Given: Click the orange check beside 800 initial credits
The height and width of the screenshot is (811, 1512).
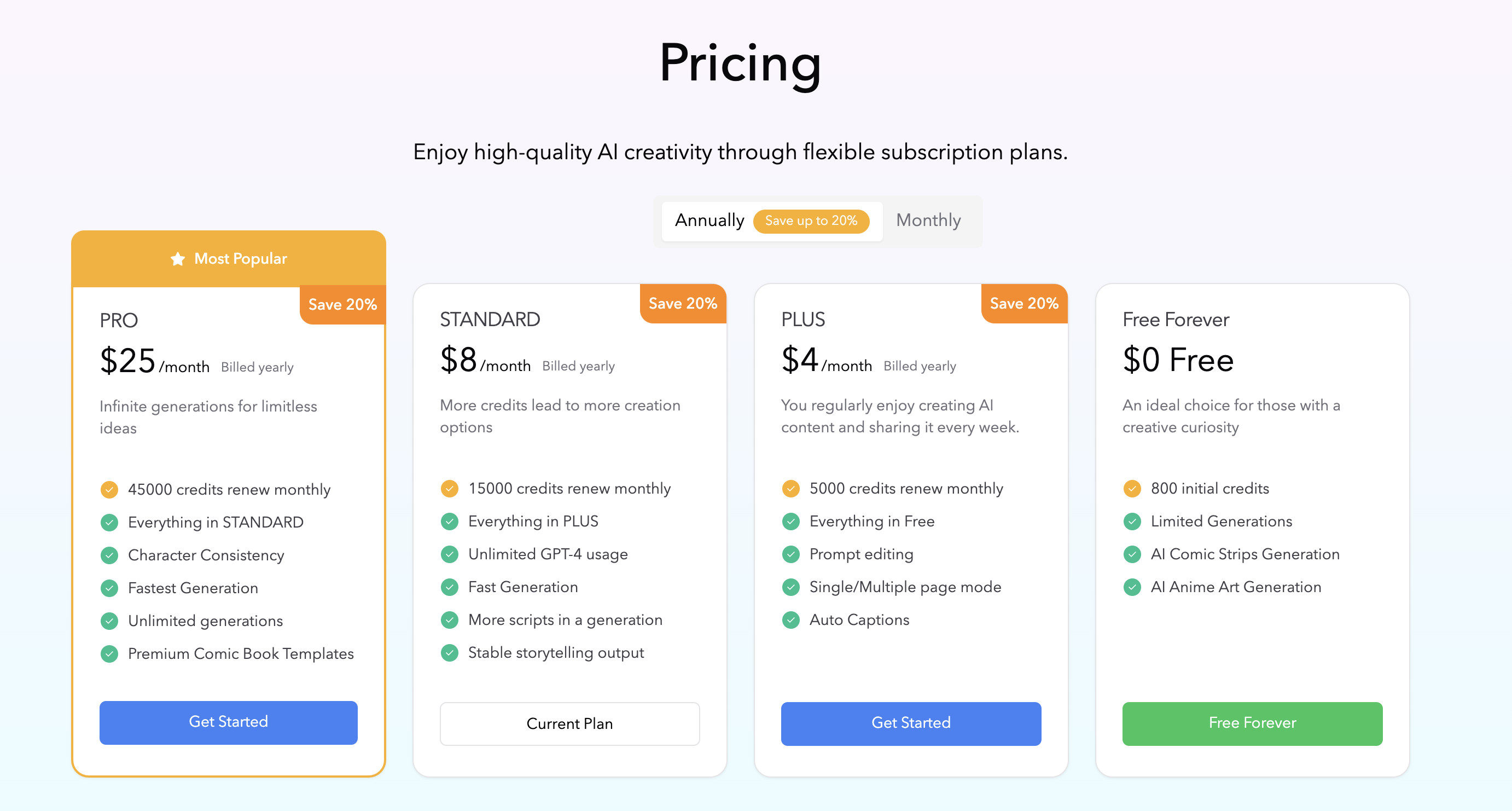Looking at the screenshot, I should tap(1132, 488).
